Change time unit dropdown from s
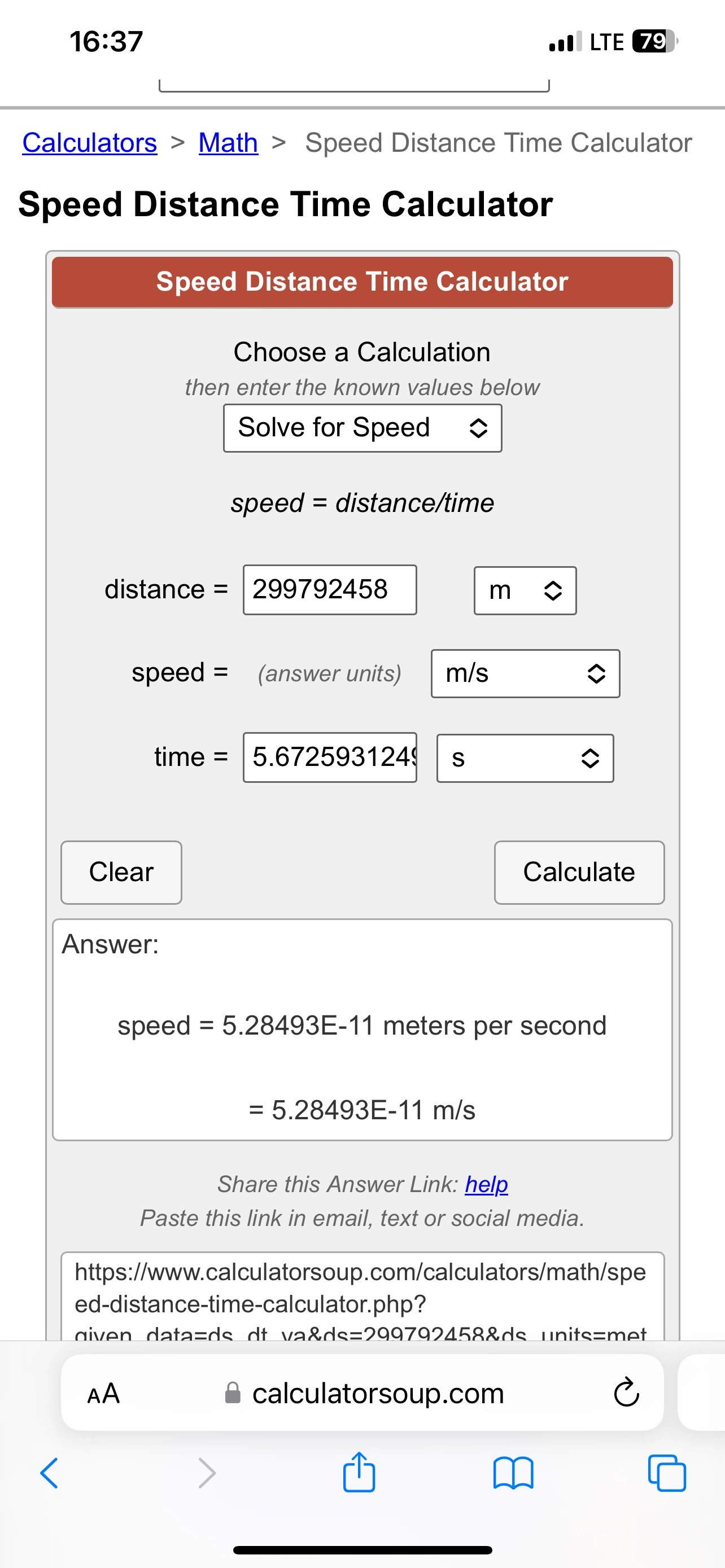Screen dimensions: 725x1568 tap(525, 758)
